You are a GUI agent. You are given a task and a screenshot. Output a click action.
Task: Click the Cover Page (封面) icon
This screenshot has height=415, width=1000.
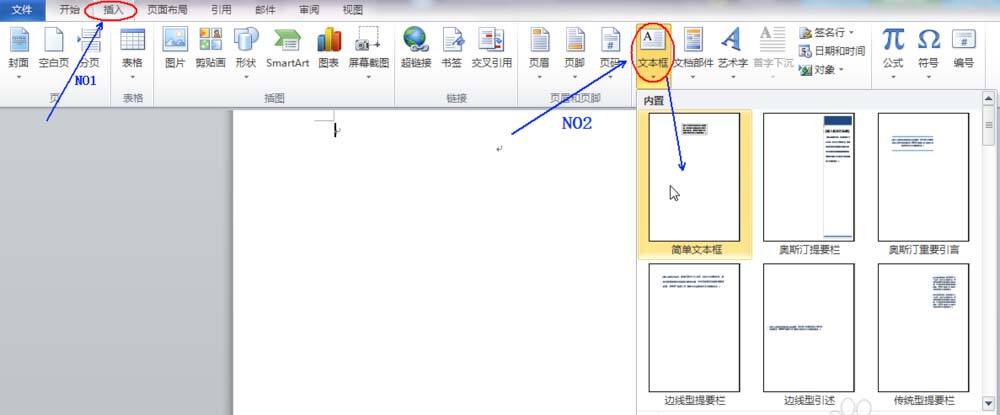tap(18, 40)
